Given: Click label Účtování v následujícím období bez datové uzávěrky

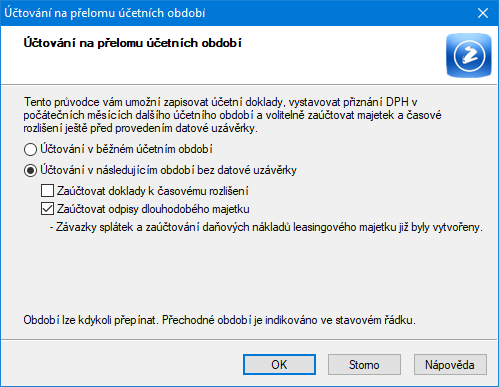Looking at the screenshot, I should coord(168,170).
